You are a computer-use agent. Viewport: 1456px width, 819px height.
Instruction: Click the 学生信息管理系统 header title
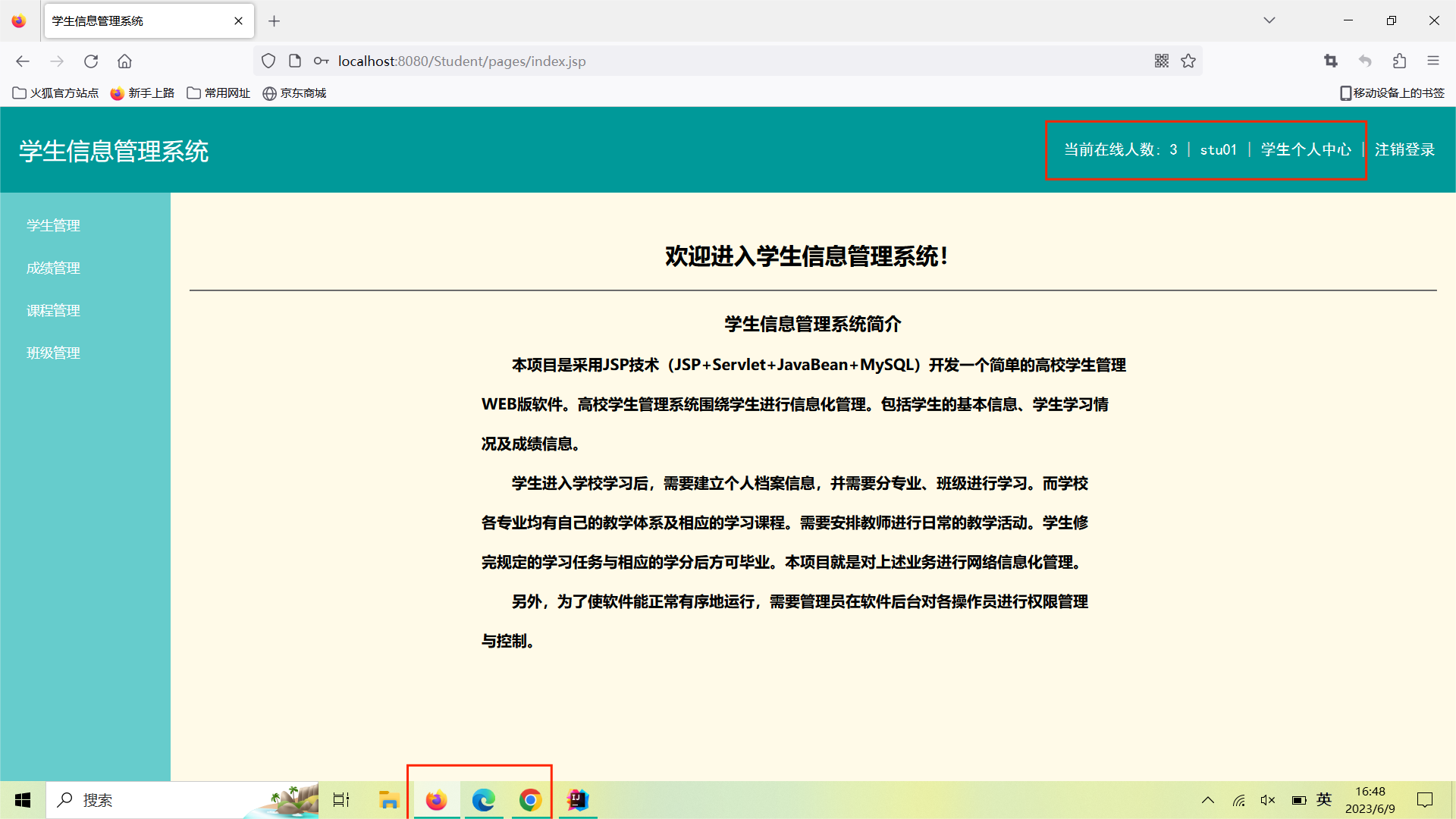click(114, 151)
